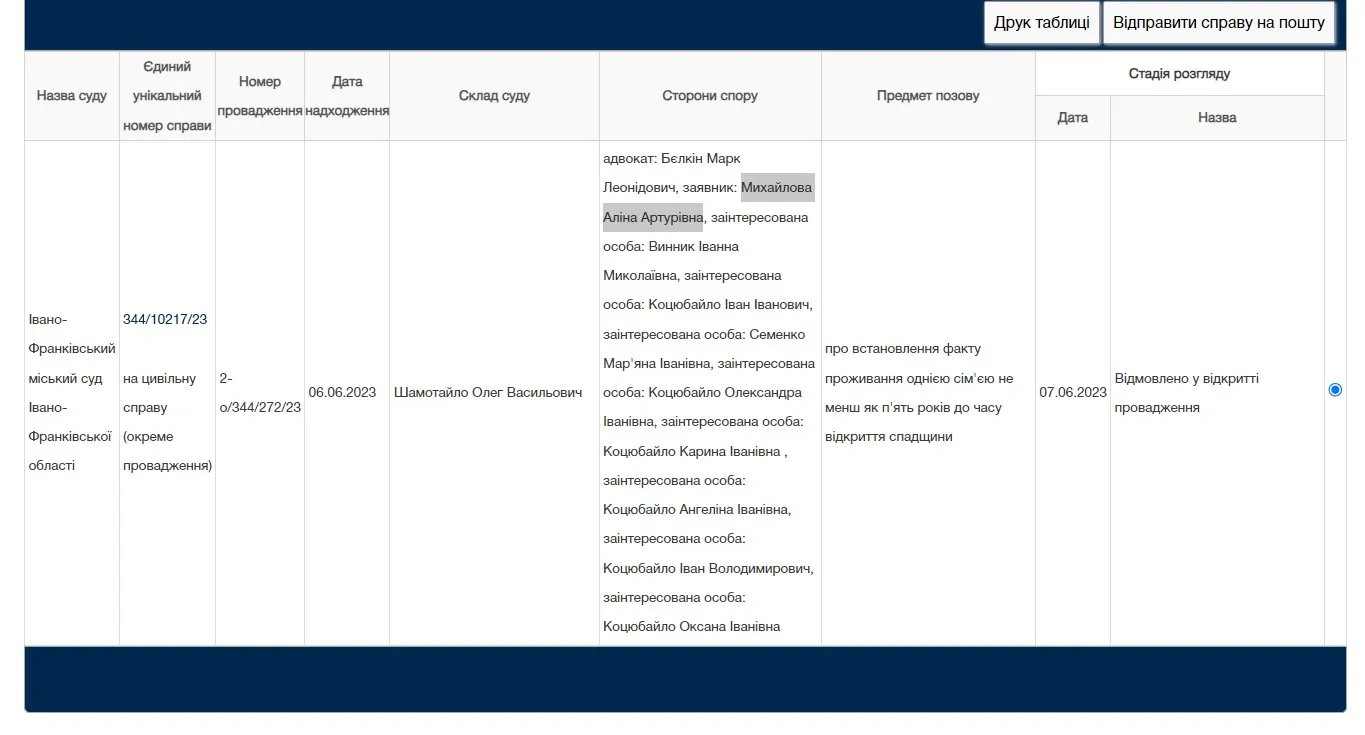
Task: Click judge name Шамотайло Олег Васильович
Action: [488, 393]
